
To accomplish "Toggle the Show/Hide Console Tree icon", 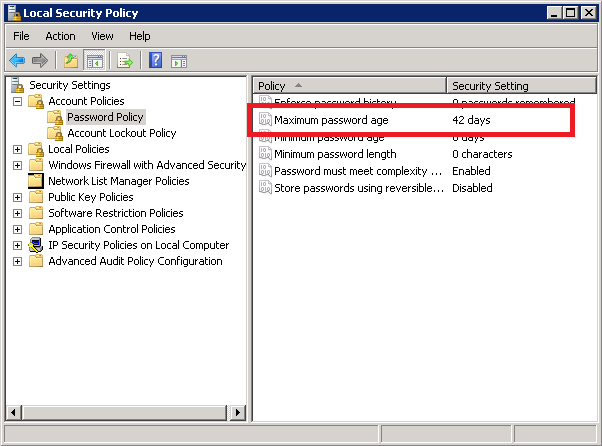I will [94, 61].
